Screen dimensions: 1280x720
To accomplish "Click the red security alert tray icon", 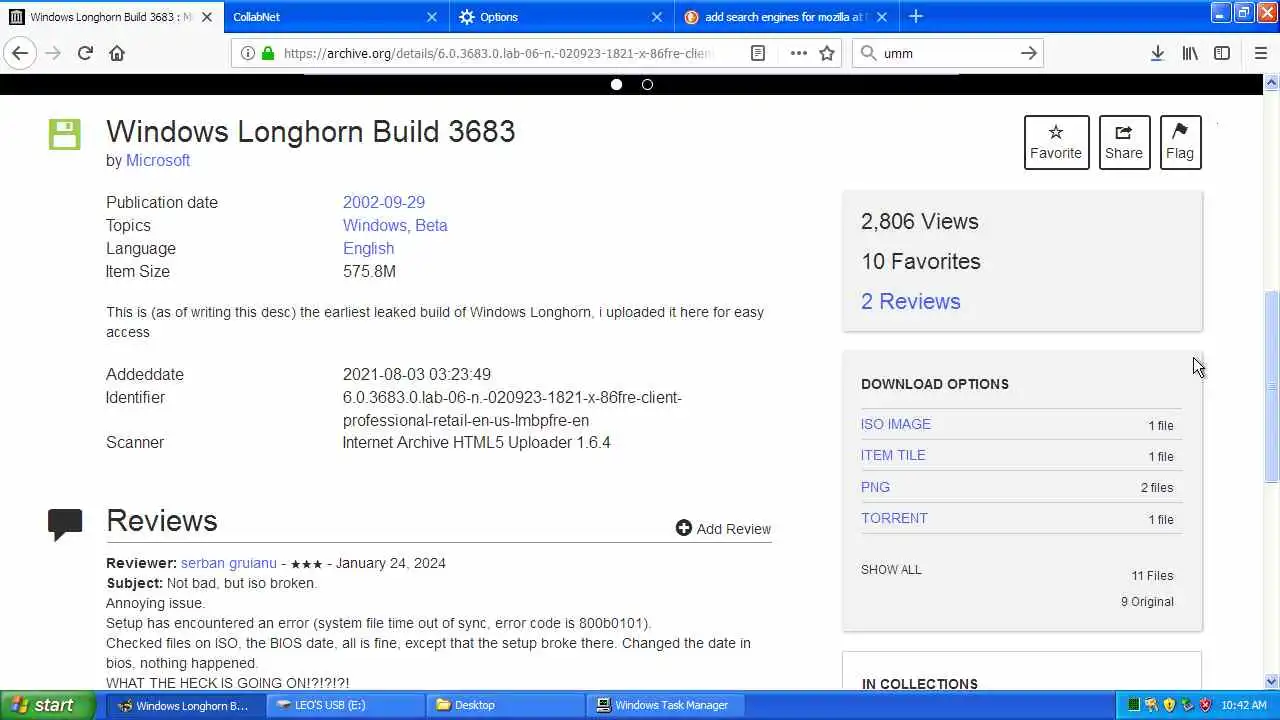I will click(x=1205, y=705).
